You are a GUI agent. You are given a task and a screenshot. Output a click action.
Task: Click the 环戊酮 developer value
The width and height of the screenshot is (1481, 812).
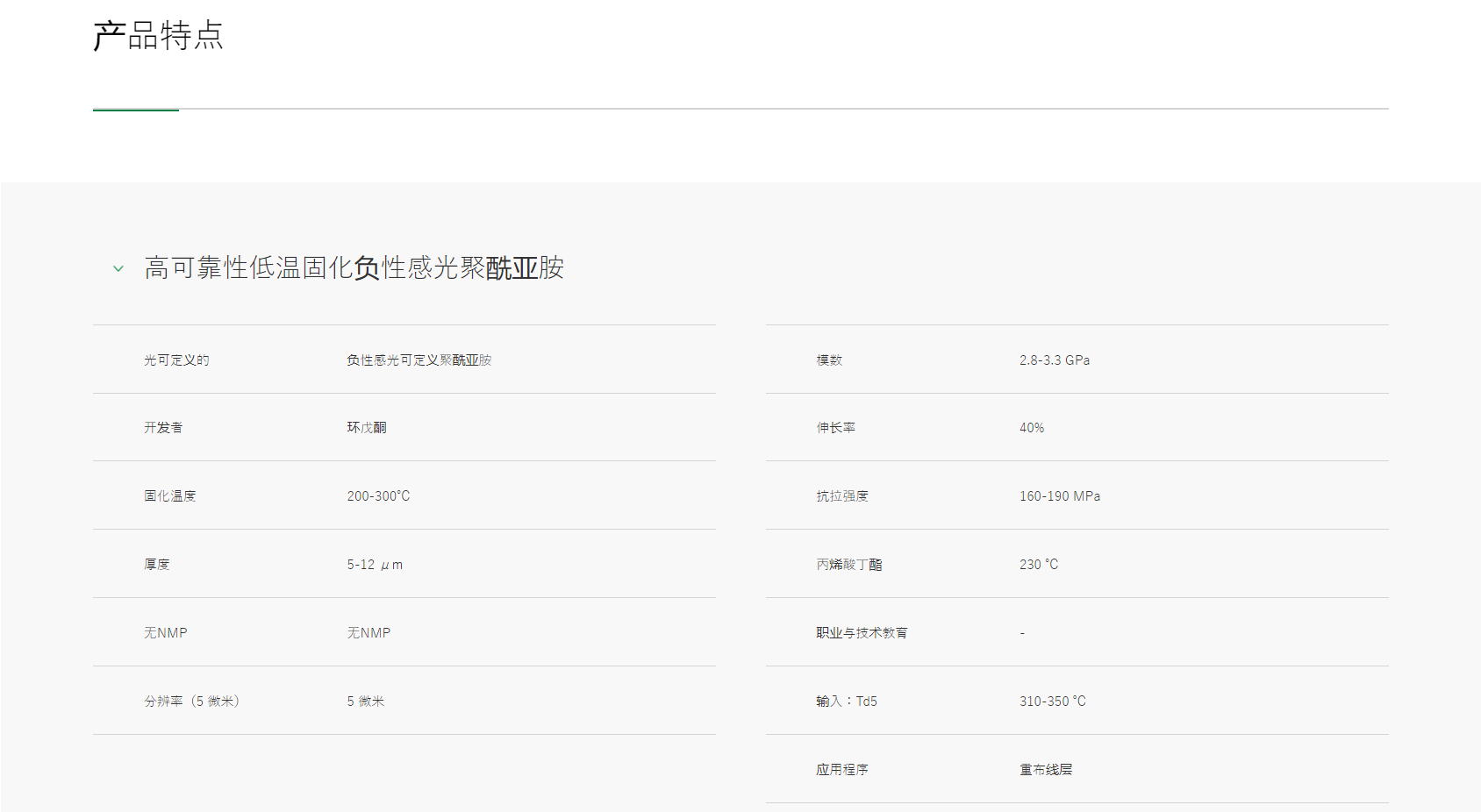click(366, 428)
